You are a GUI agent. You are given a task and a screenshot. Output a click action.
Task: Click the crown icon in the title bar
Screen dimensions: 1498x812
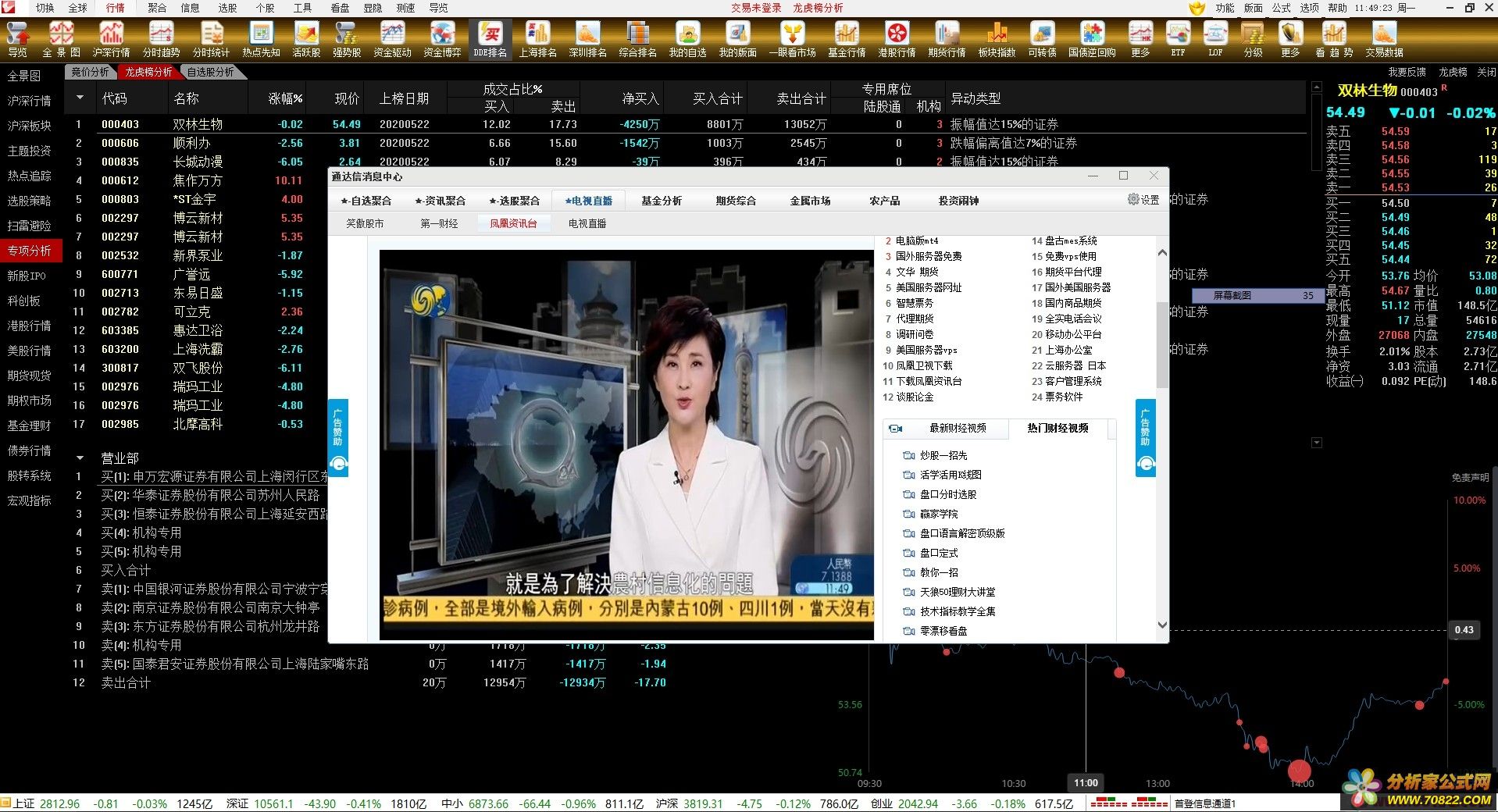click(x=1197, y=8)
